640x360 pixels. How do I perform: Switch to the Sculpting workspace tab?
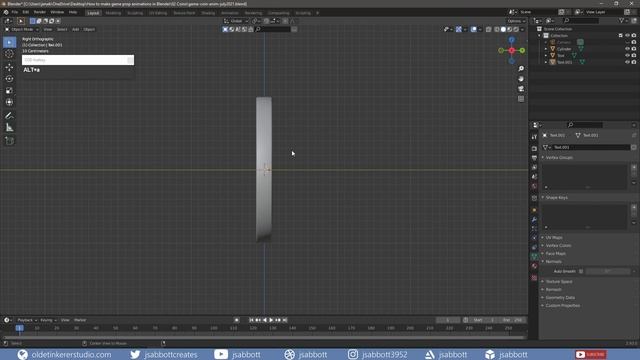point(135,13)
